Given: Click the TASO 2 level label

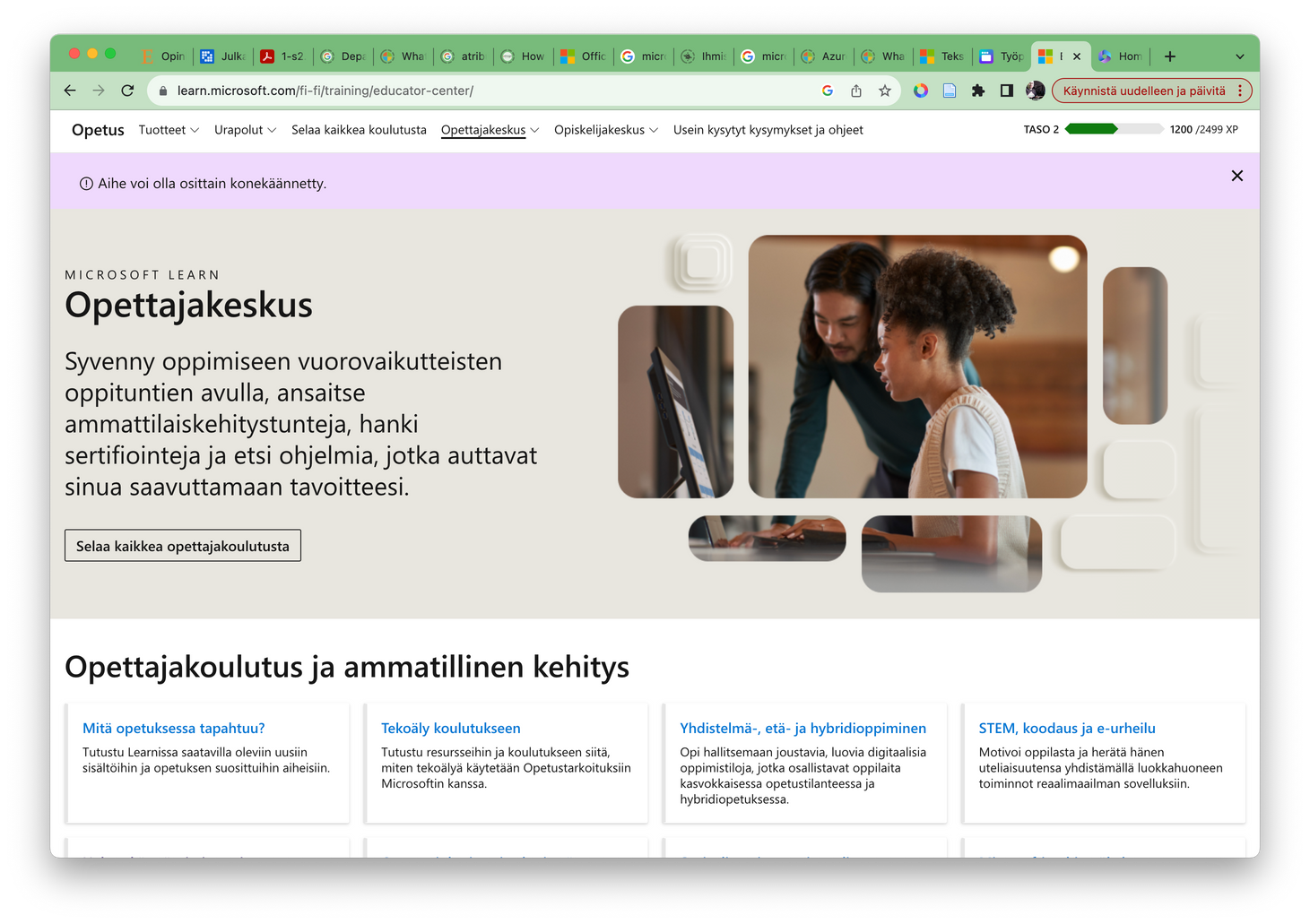Looking at the screenshot, I should pyautogui.click(x=1041, y=130).
